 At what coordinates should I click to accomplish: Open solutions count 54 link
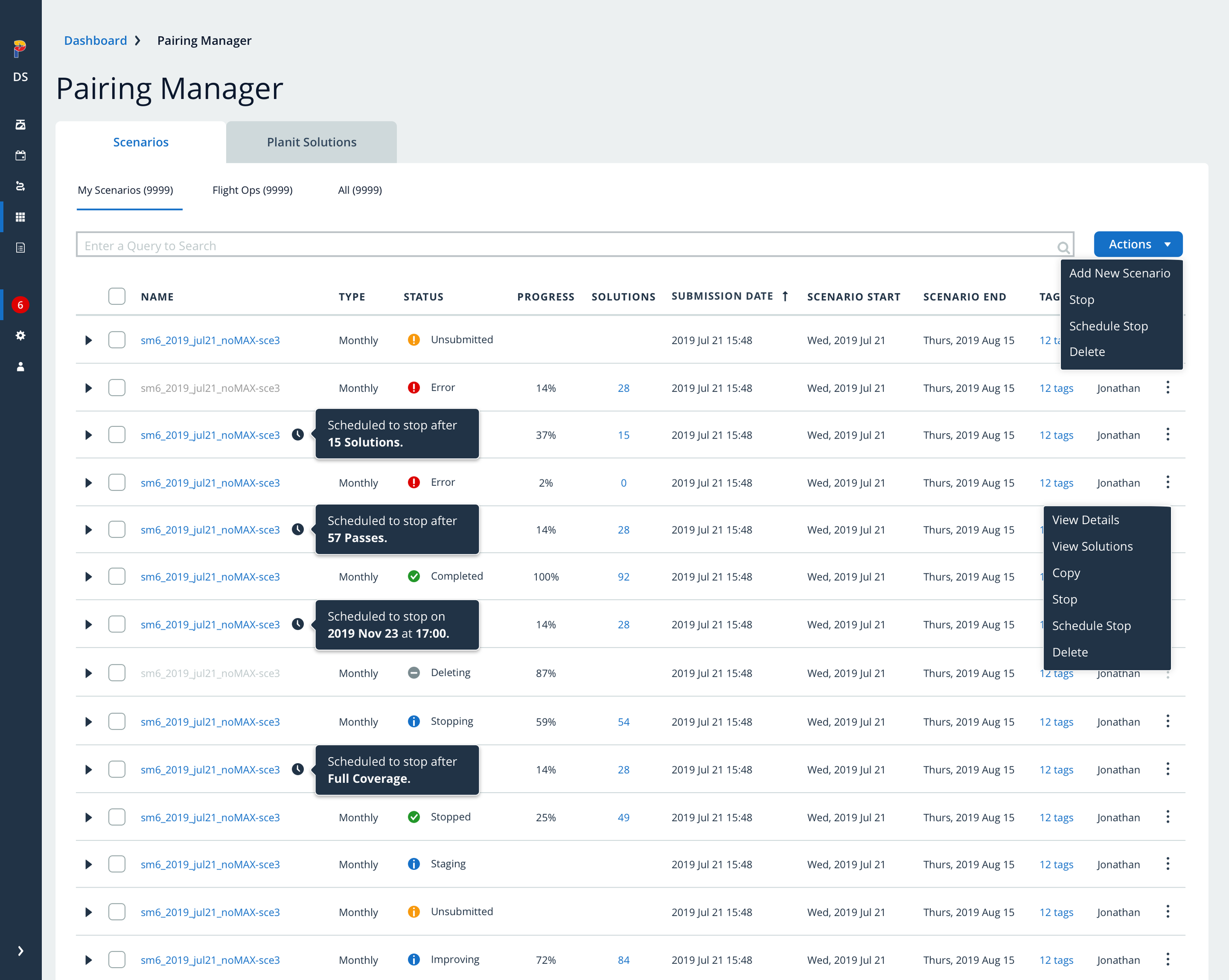[x=623, y=721]
